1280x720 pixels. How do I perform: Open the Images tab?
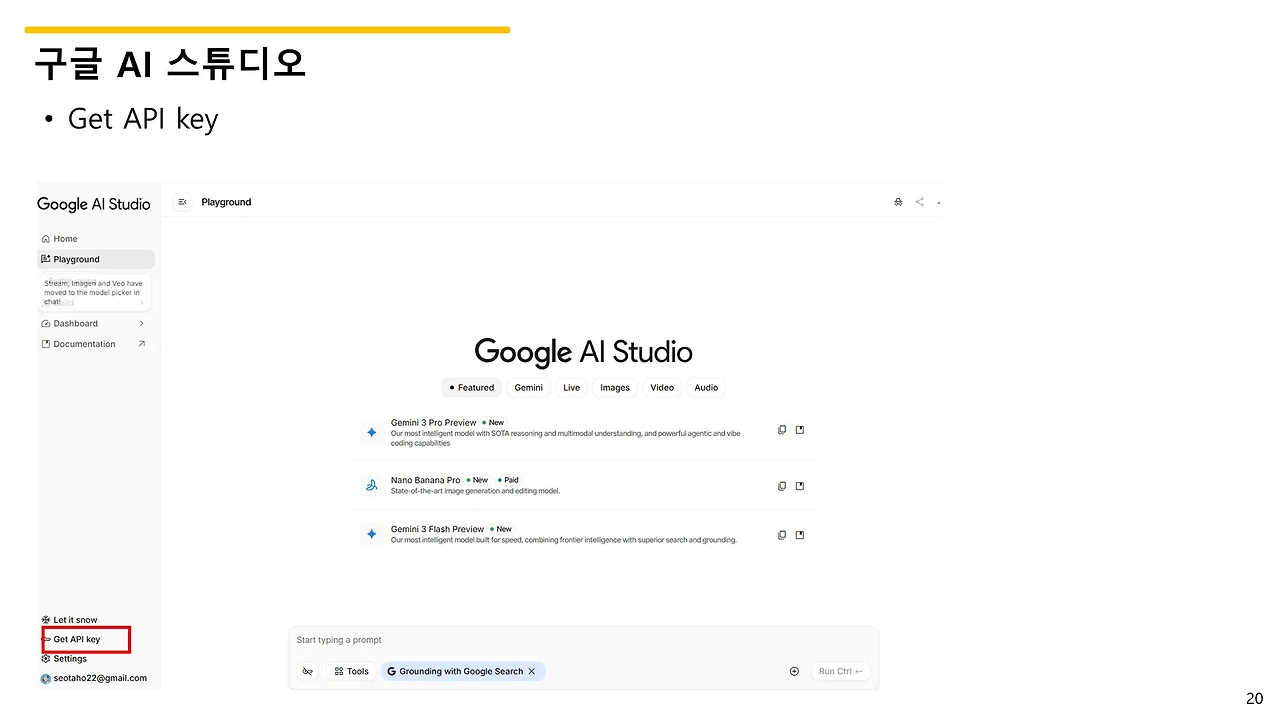point(615,388)
